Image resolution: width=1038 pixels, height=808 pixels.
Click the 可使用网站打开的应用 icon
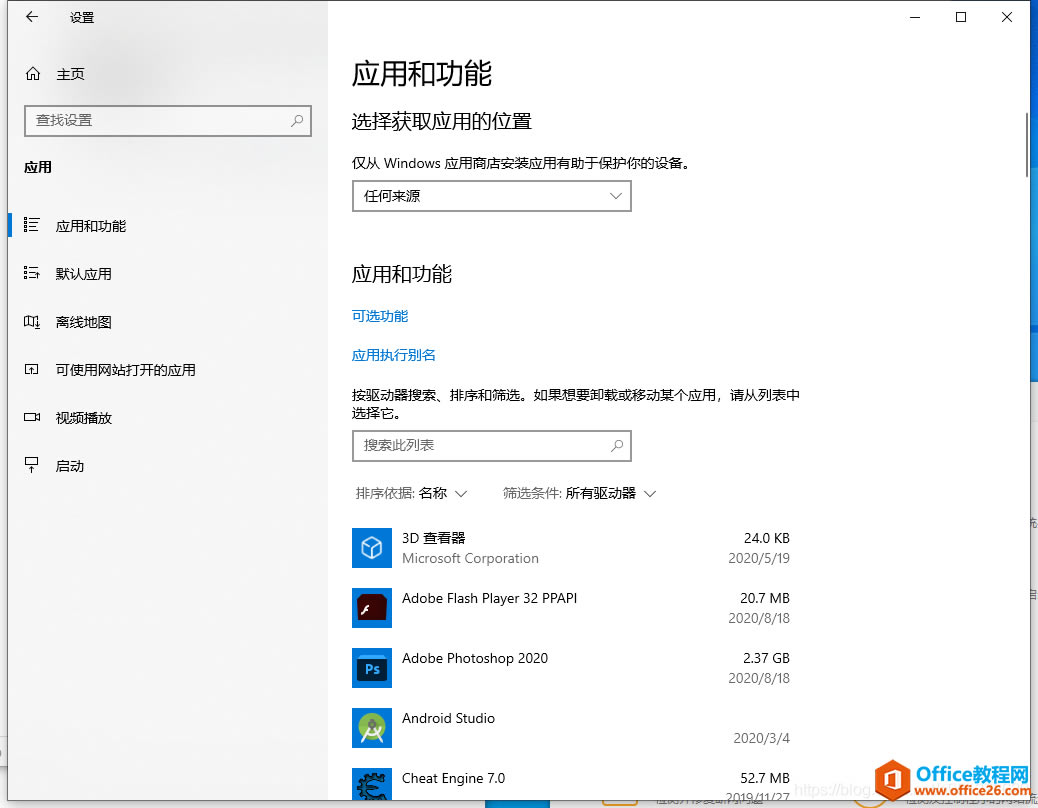click(31, 369)
